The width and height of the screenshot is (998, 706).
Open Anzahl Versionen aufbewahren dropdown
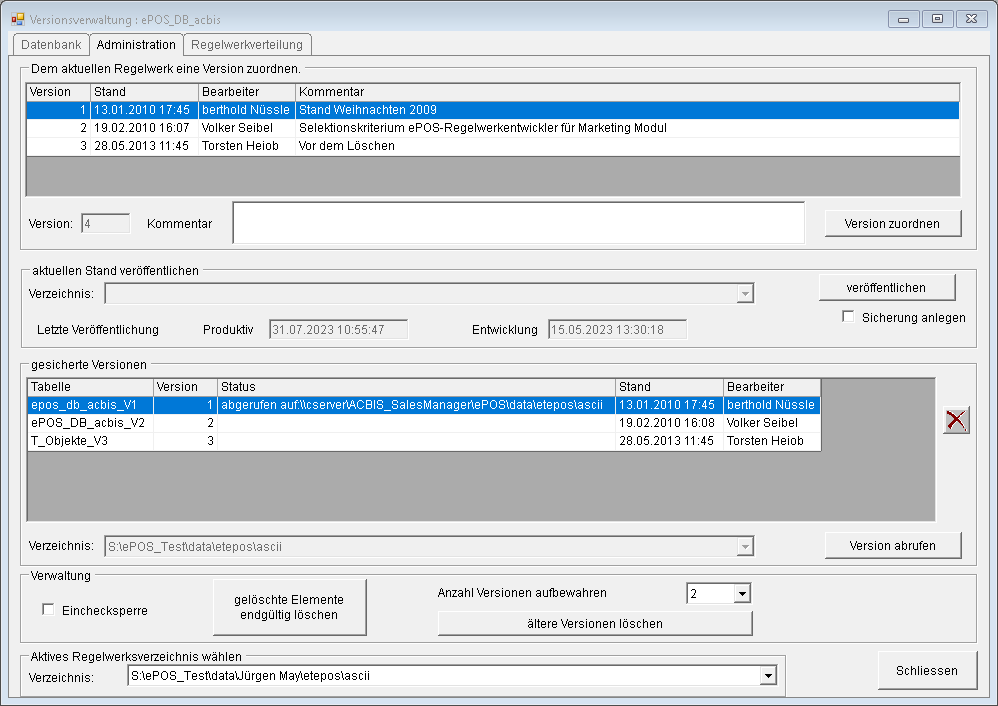741,594
